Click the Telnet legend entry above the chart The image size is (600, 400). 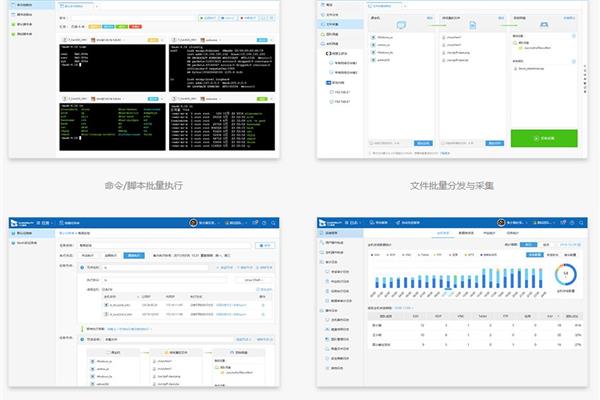[x=423, y=255]
